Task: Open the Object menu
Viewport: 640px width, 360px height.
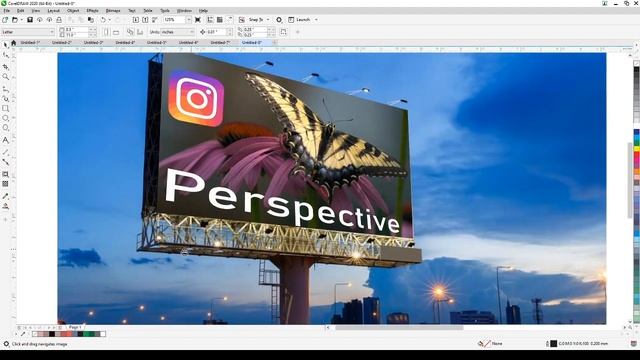Action: pyautogui.click(x=73, y=11)
